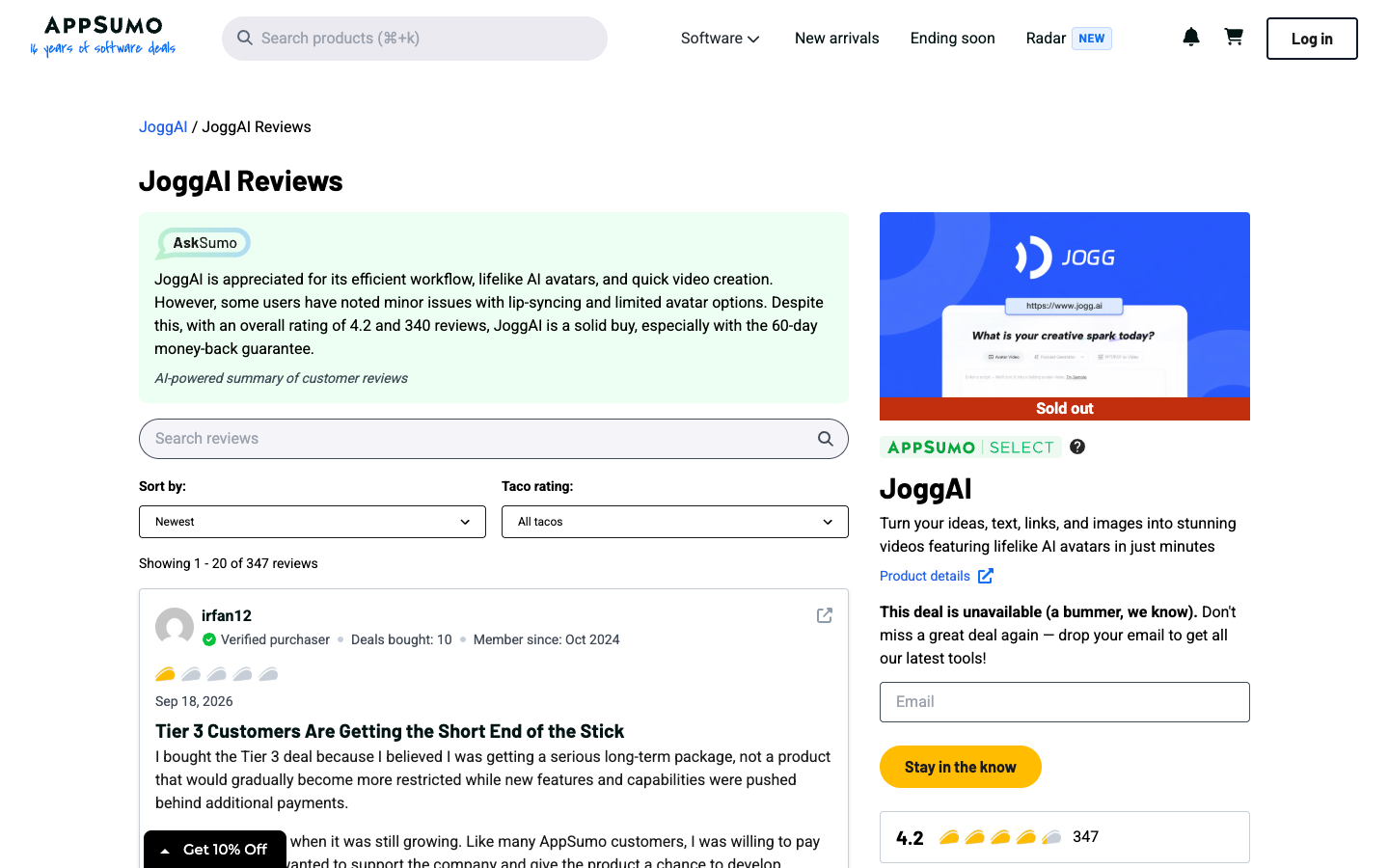The height and width of the screenshot is (868, 1389).
Task: Click the 'Sep 18, 2026' review date
Action: click(194, 701)
